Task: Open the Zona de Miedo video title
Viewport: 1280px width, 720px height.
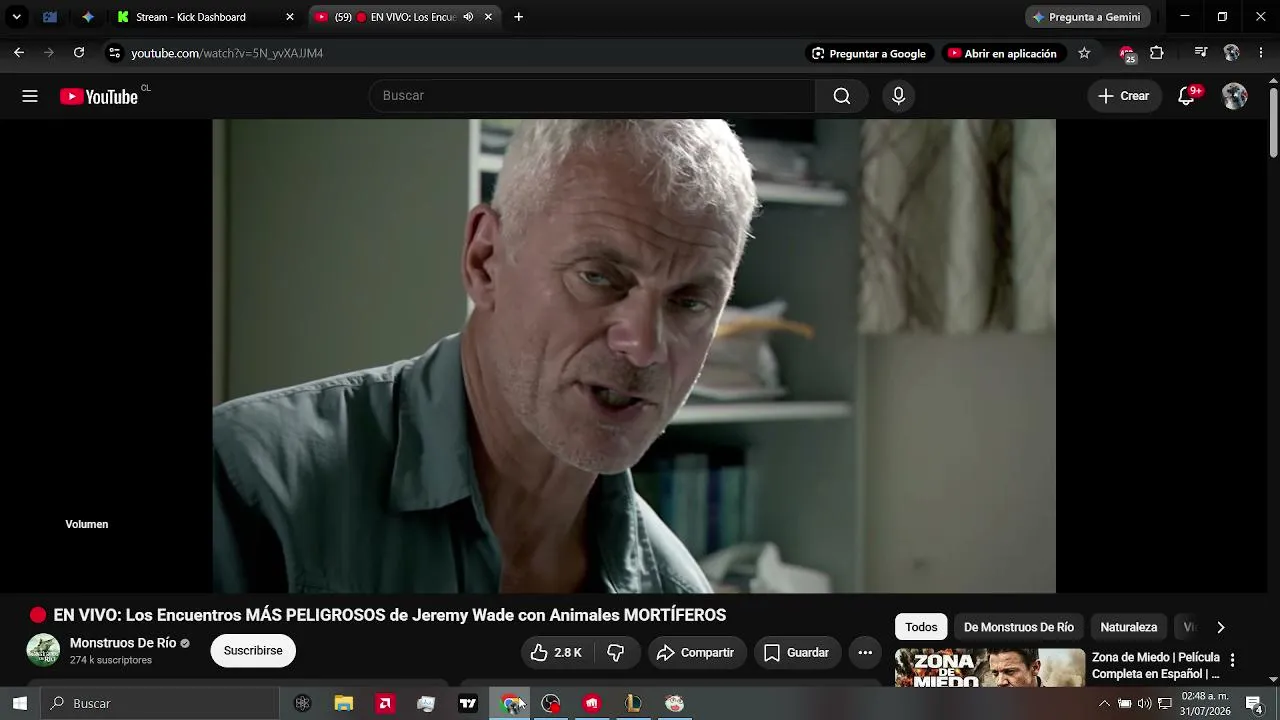Action: 1156,665
